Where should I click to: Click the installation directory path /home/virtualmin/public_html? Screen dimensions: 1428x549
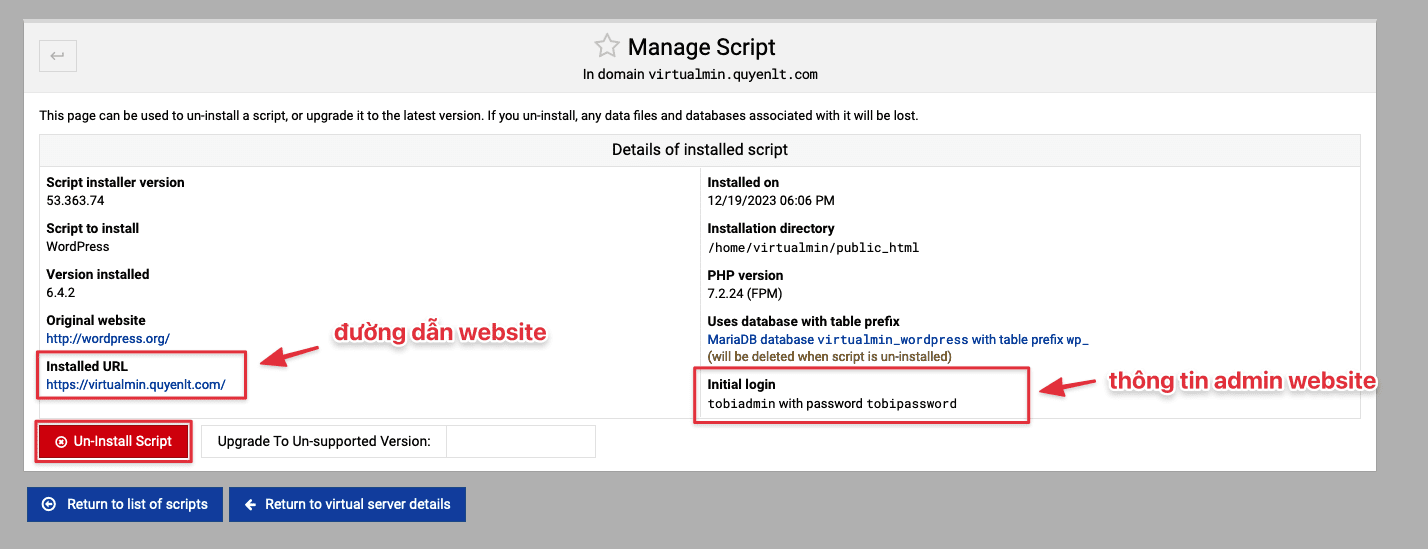813,247
